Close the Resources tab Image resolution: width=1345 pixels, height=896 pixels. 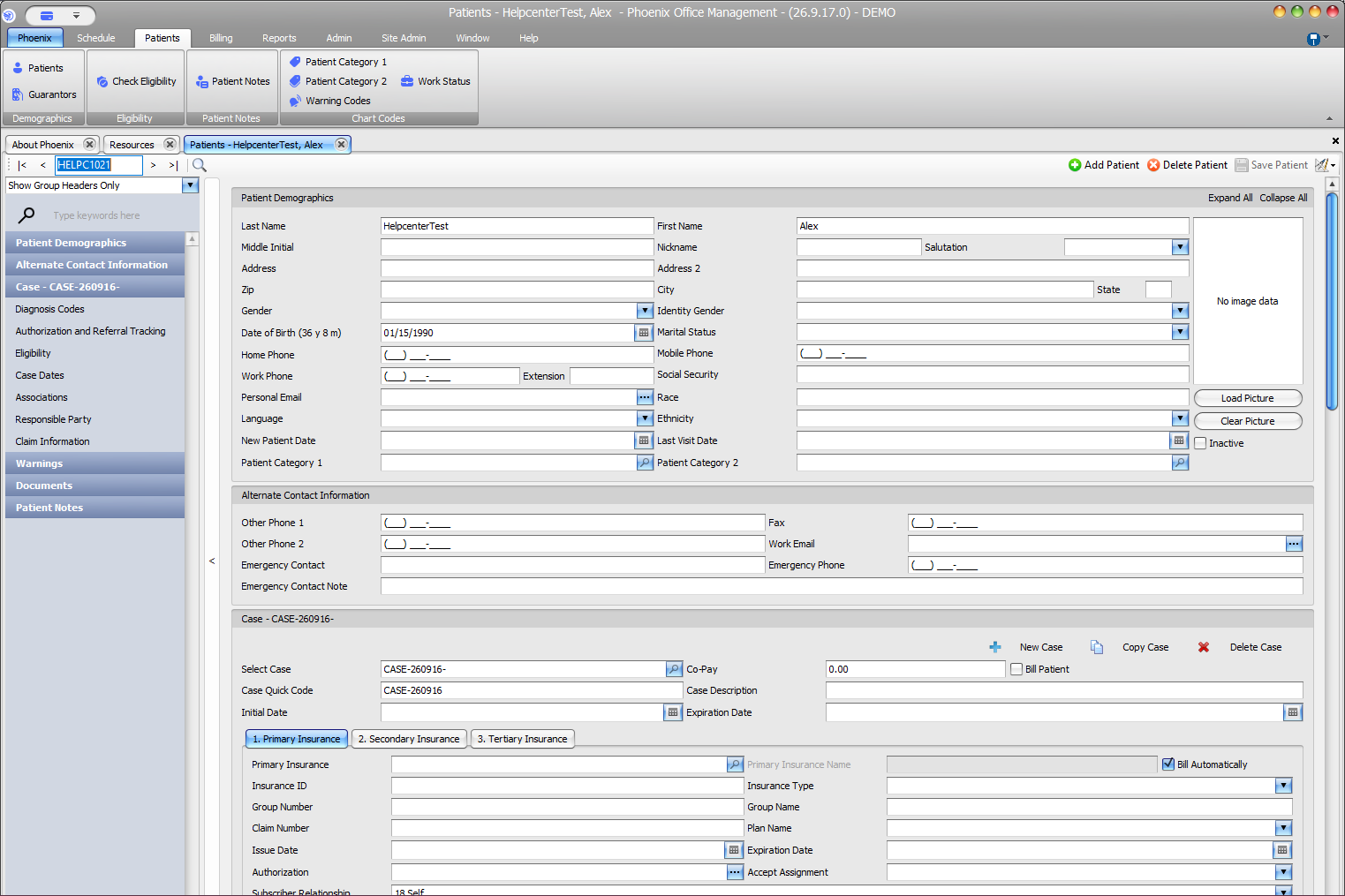pyautogui.click(x=170, y=144)
